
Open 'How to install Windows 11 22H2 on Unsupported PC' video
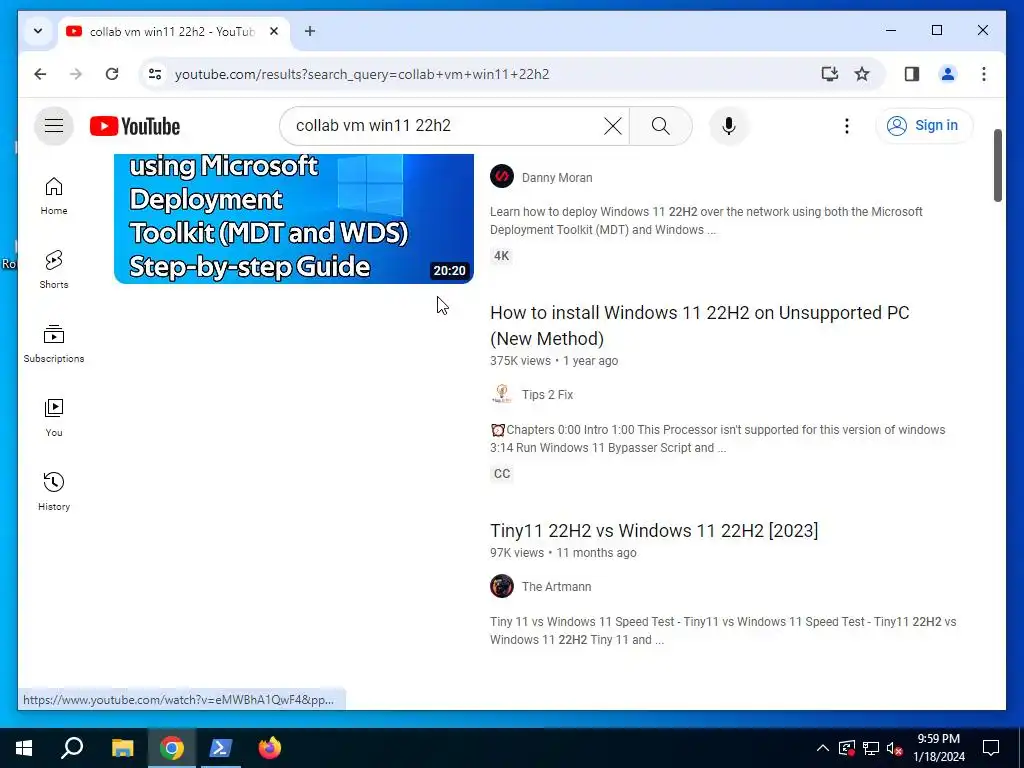pos(699,325)
